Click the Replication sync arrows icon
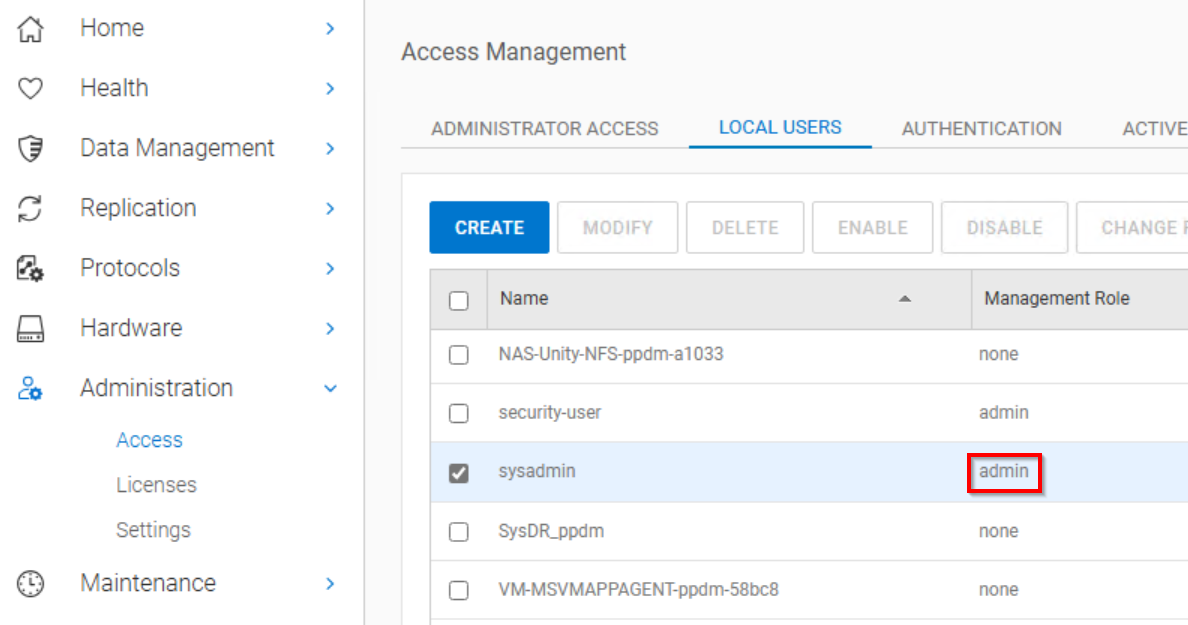This screenshot has width=1188, height=625. coord(31,208)
